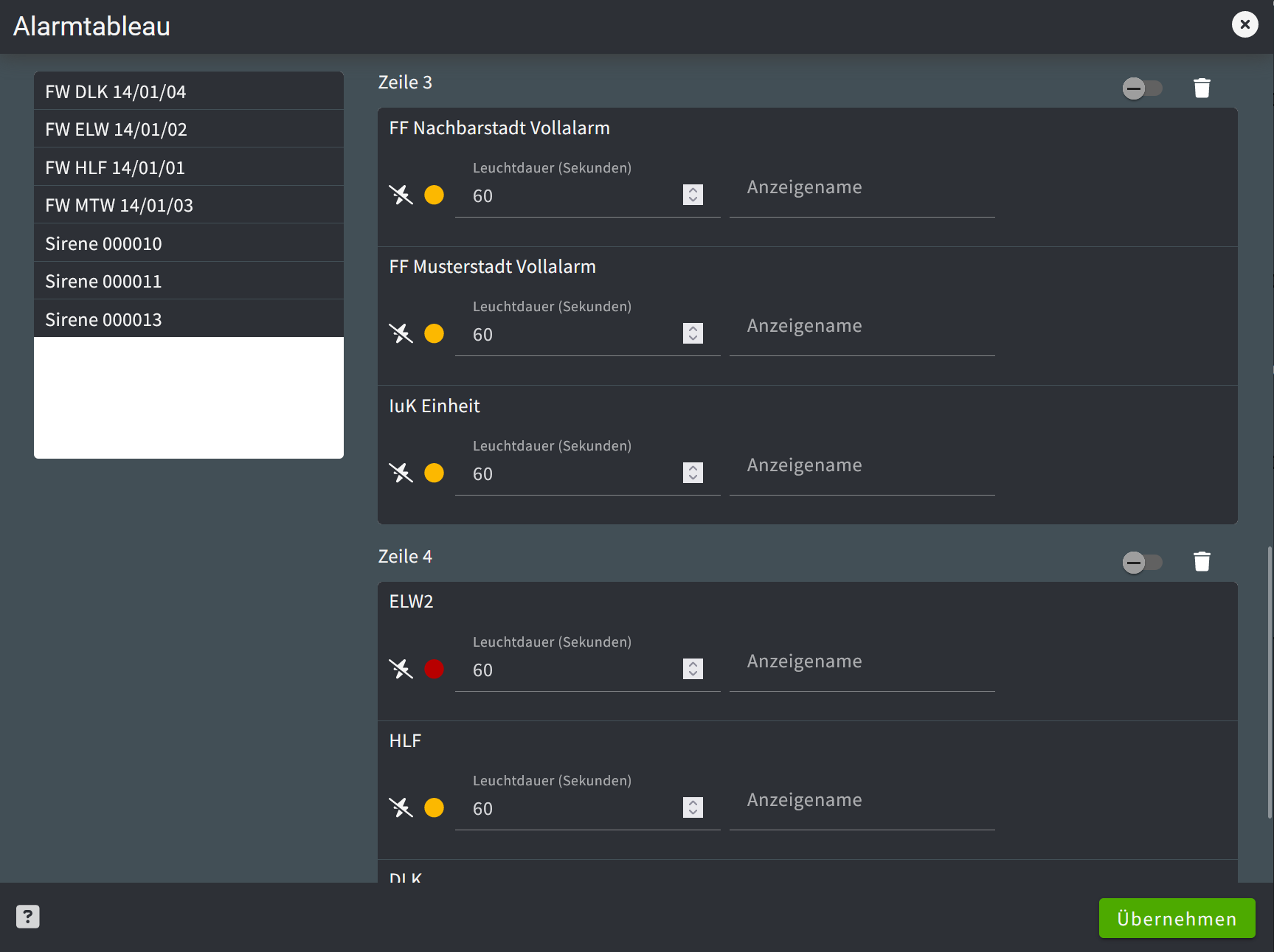
Task: Delete Zeile 4 with trash icon
Action: pyautogui.click(x=1202, y=562)
